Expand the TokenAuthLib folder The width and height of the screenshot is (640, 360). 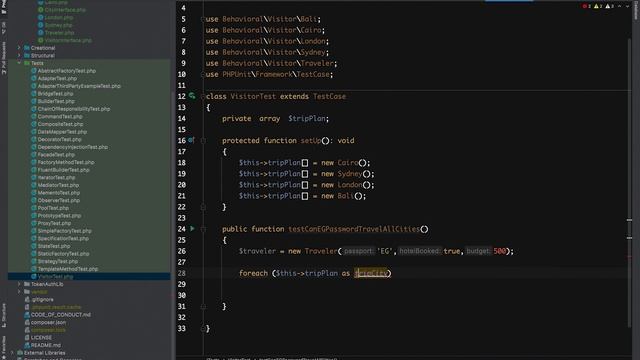[19, 284]
